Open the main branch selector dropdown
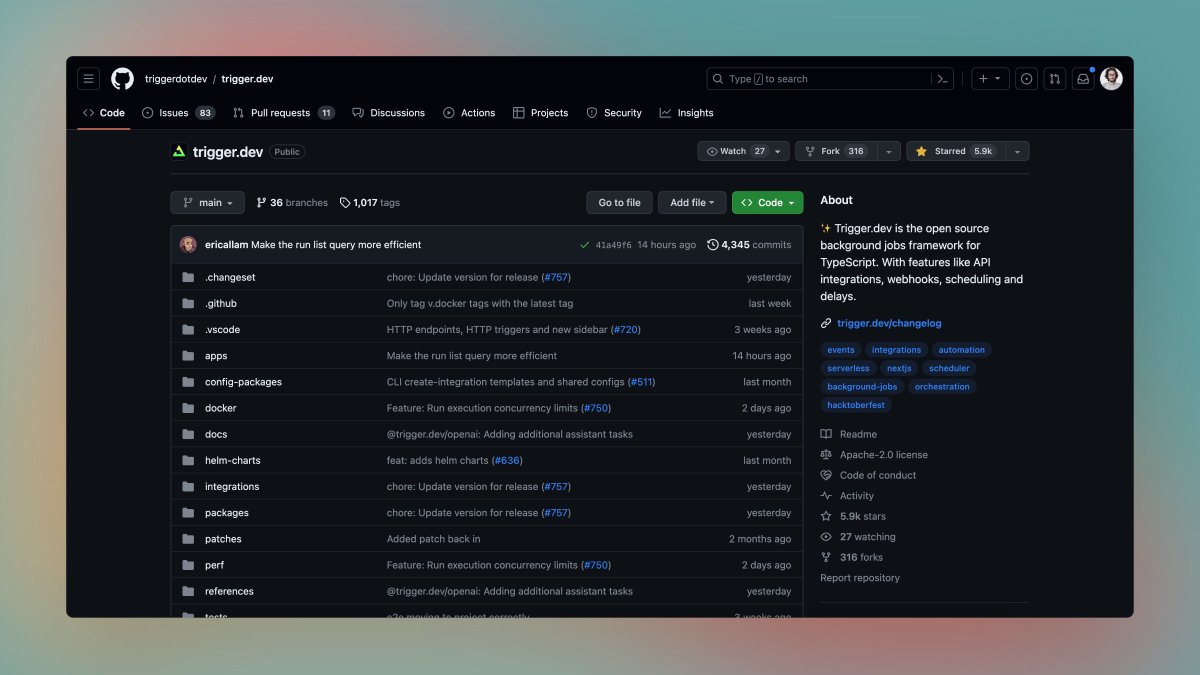Image resolution: width=1200 pixels, height=675 pixels. pos(208,203)
